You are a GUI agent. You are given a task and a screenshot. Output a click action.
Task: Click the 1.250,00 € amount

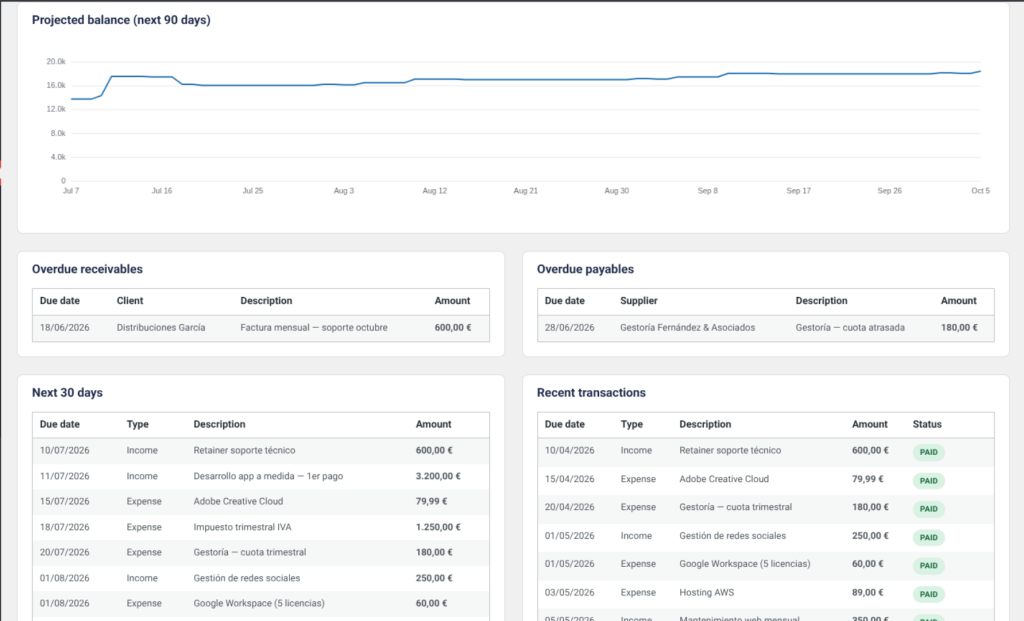(x=438, y=527)
